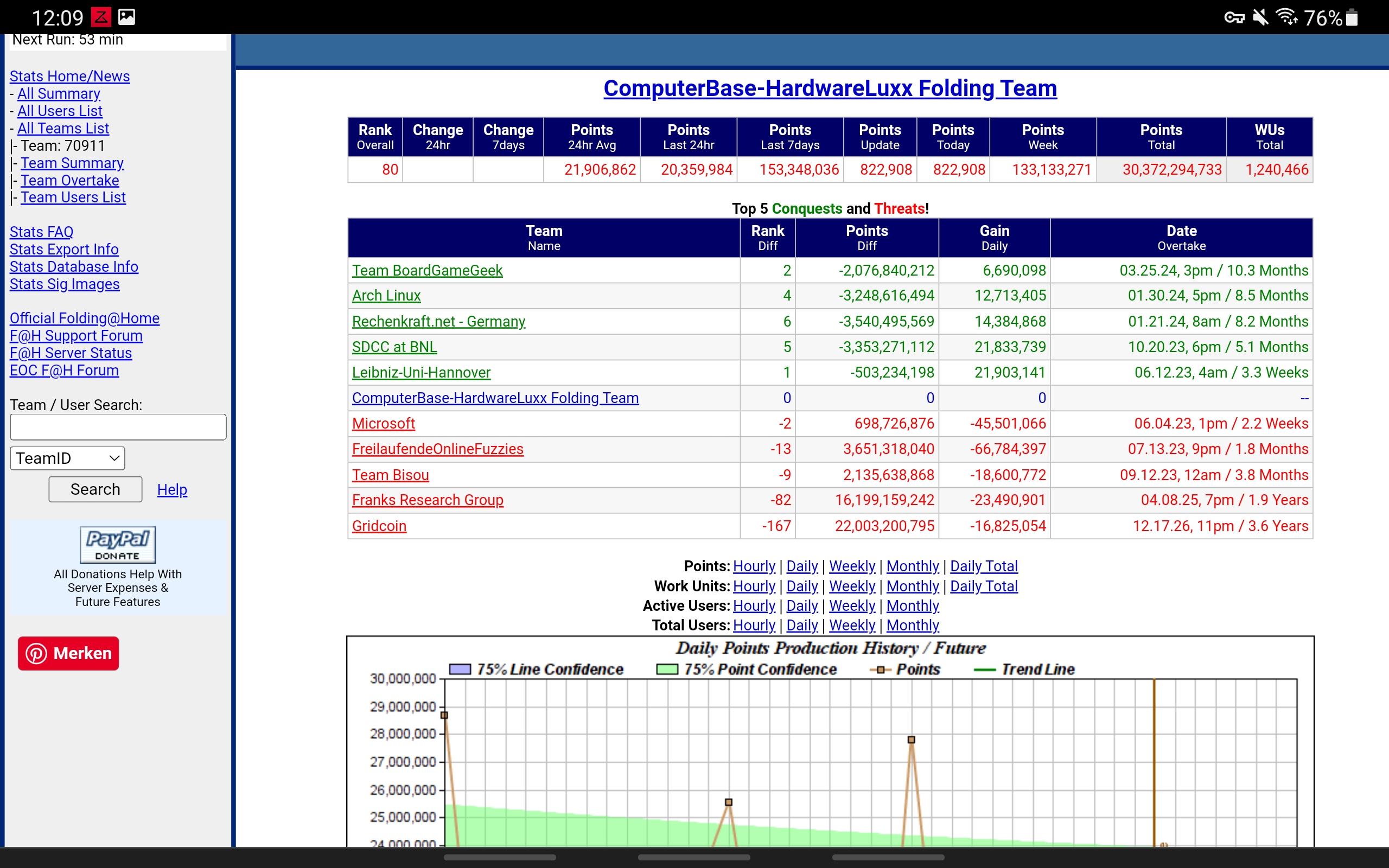This screenshot has width=1389, height=868.
Task: Open Gridcoin team page
Action: click(379, 526)
